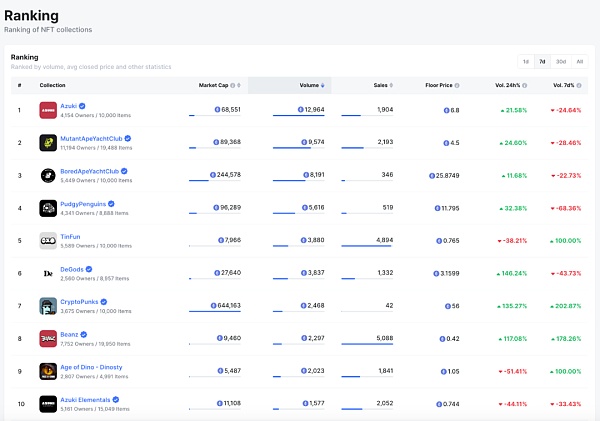The width and height of the screenshot is (600, 421).
Task: Sort by Market Cap column header
Action: pos(225,85)
